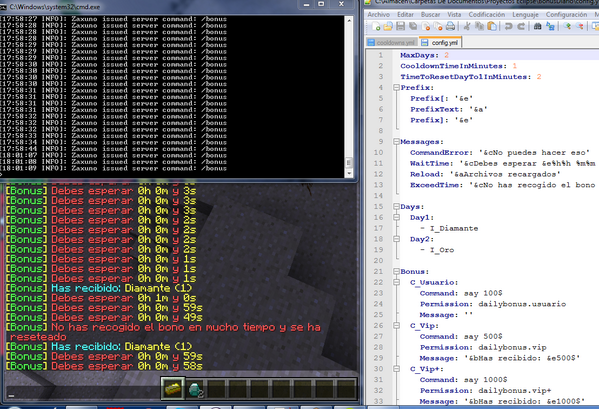Collapse the Messages: block fold marker
This screenshot has width=599, height=409.
point(396,142)
